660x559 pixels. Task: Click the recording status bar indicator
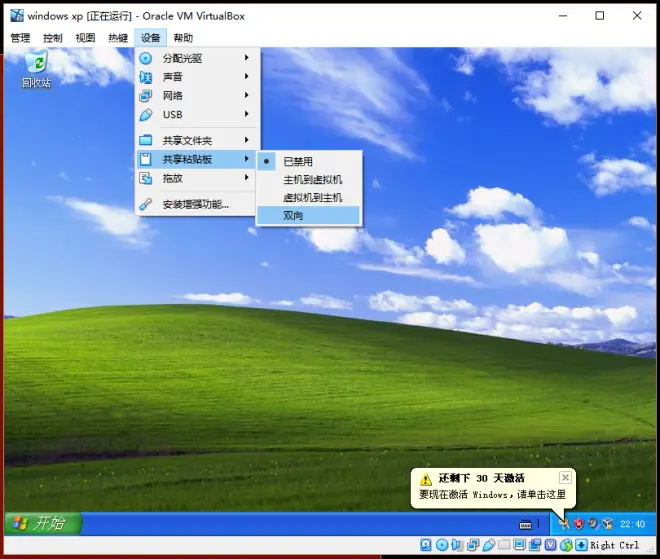[535, 545]
